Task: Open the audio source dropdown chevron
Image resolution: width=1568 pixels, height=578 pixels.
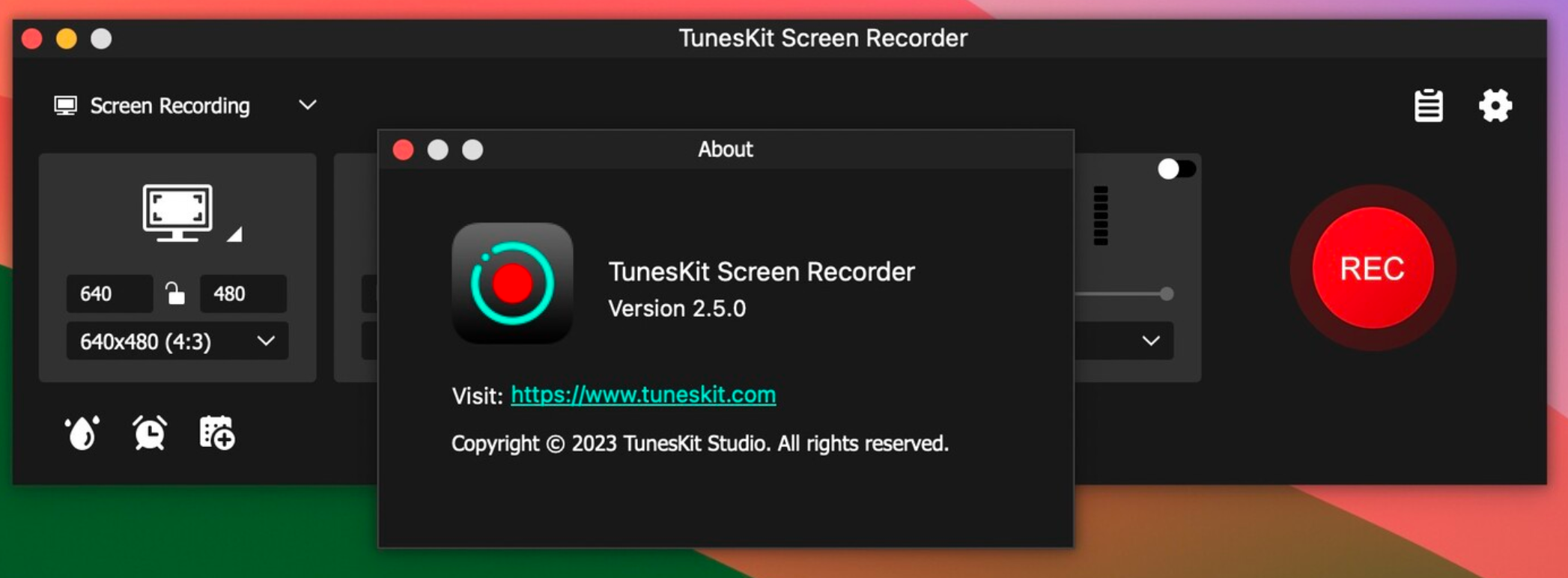Action: 1151,341
